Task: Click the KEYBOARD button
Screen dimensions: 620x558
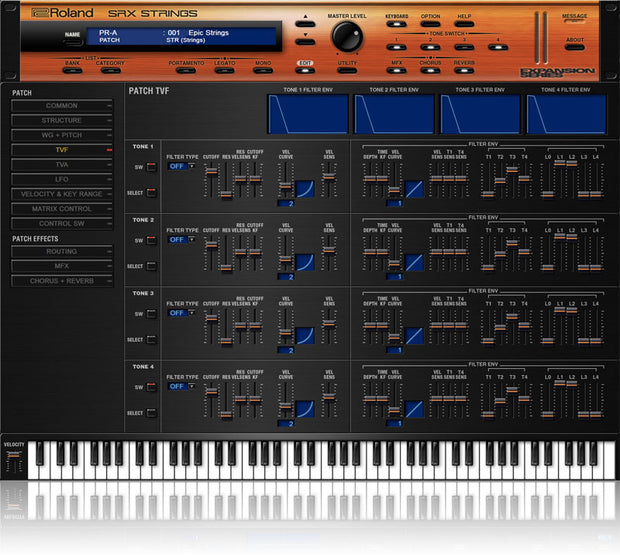Action: [x=397, y=24]
